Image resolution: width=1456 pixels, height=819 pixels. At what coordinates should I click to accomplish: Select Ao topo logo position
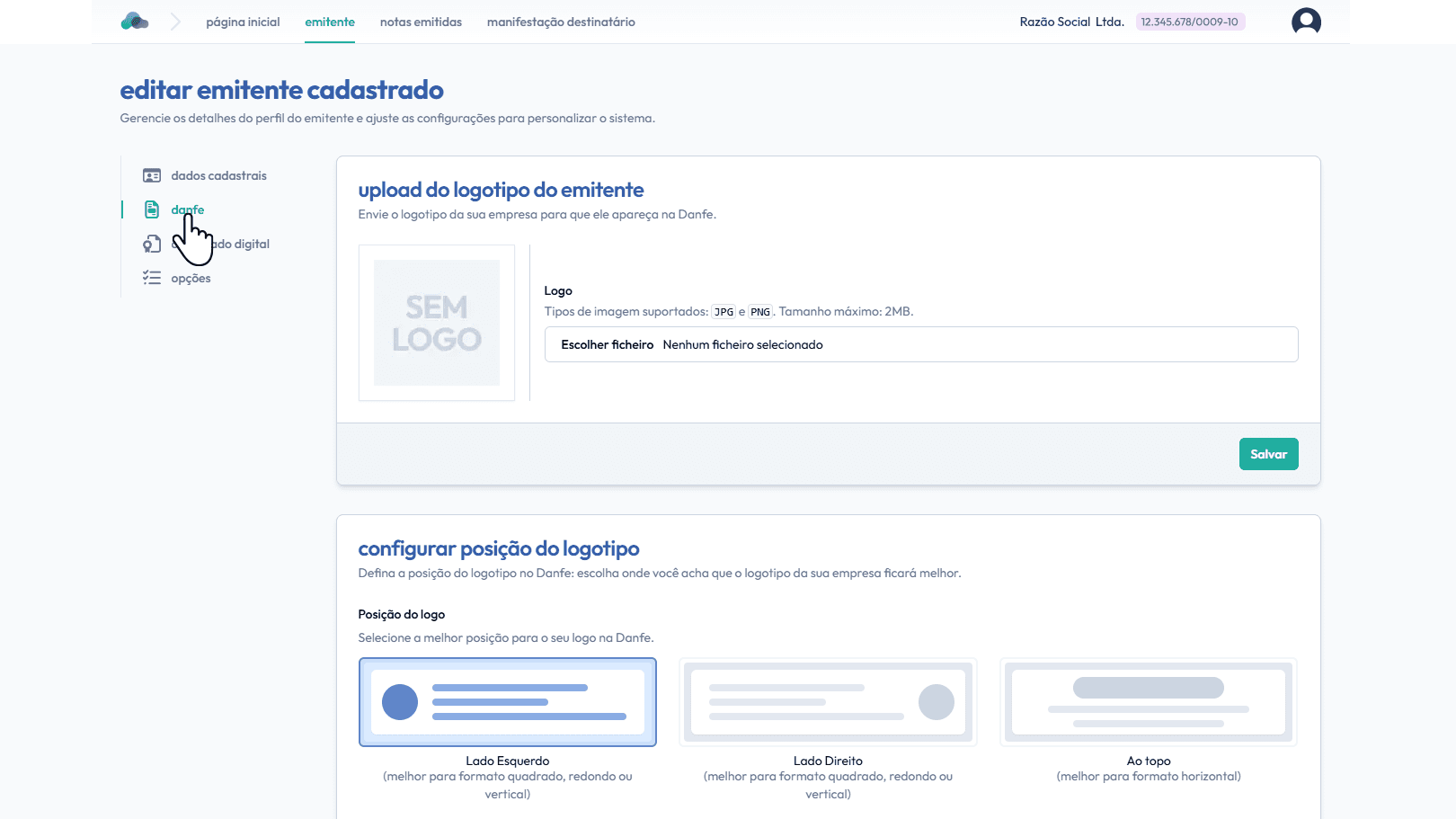1149,702
